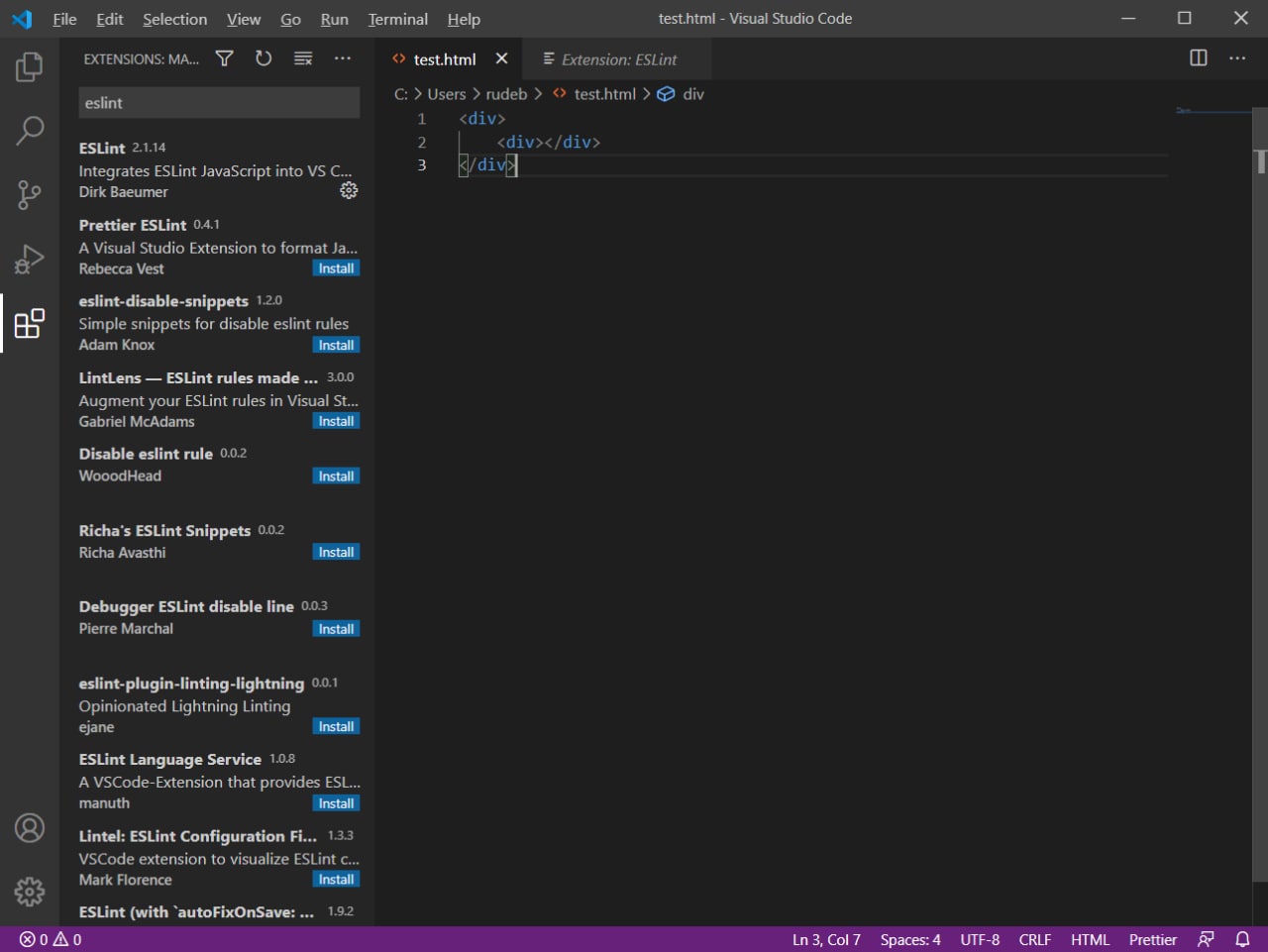Screen dimensions: 1268x952
Task: Install Disable eslint rule extension
Action: pos(336,476)
